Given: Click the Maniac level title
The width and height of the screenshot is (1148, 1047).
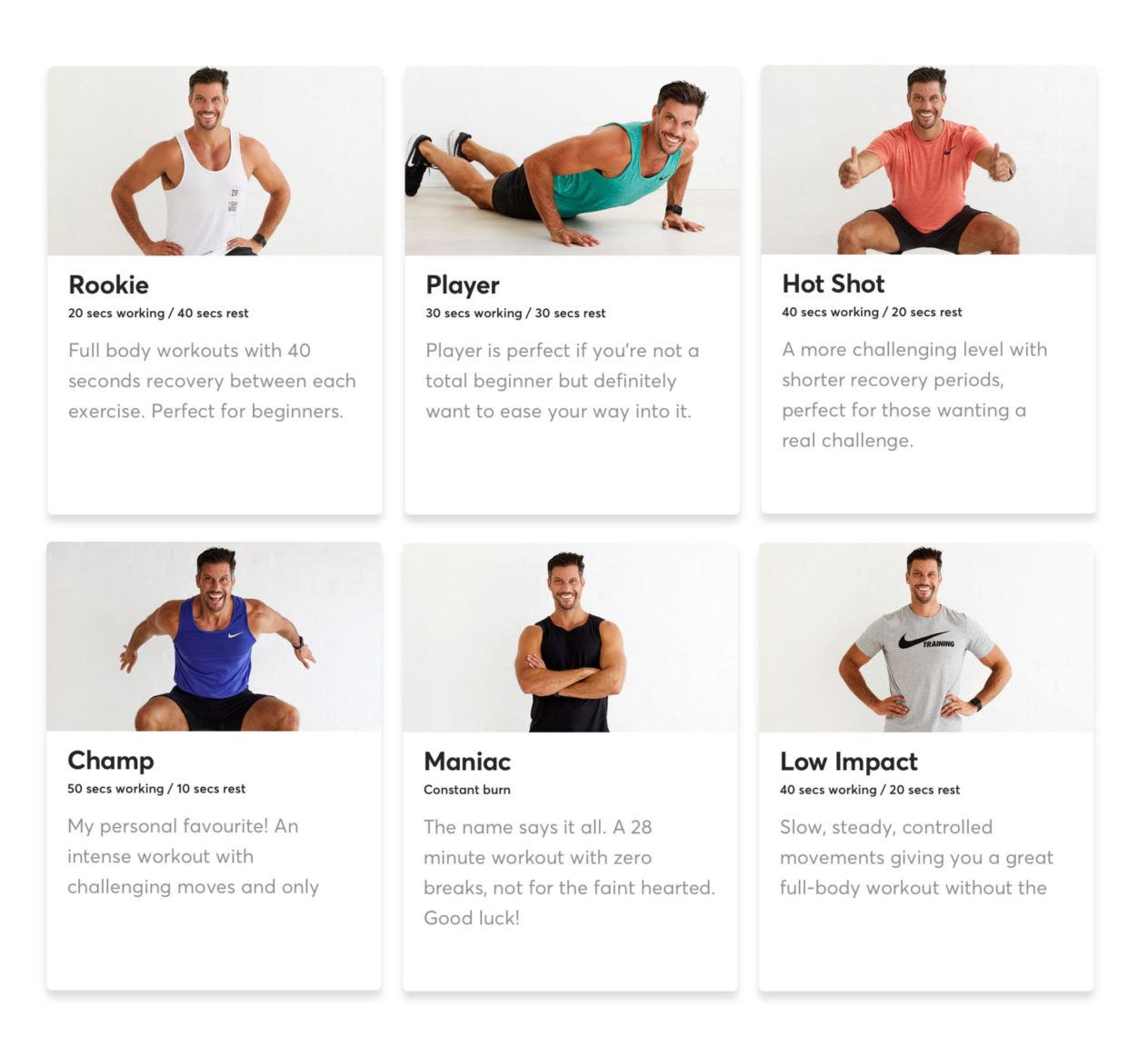Looking at the screenshot, I should point(467,762).
